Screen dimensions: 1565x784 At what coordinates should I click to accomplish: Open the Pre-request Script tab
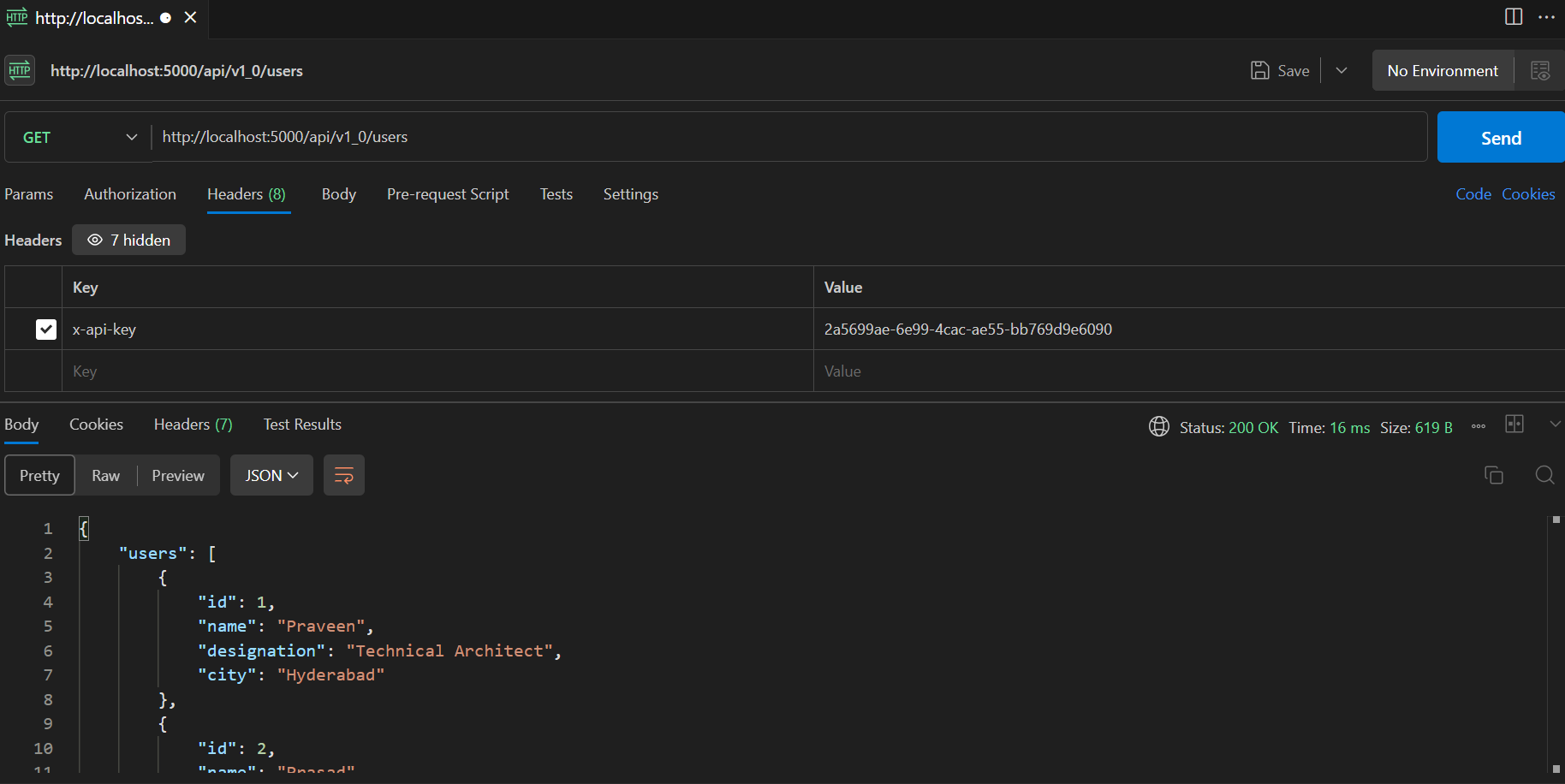coord(448,194)
